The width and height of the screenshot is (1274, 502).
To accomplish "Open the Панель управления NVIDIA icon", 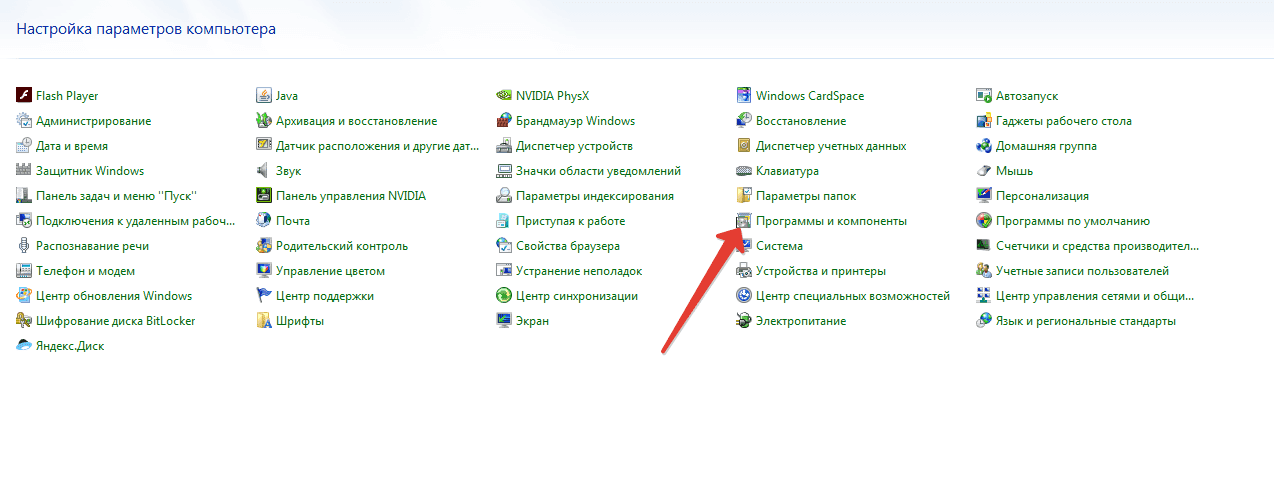I will pos(264,196).
